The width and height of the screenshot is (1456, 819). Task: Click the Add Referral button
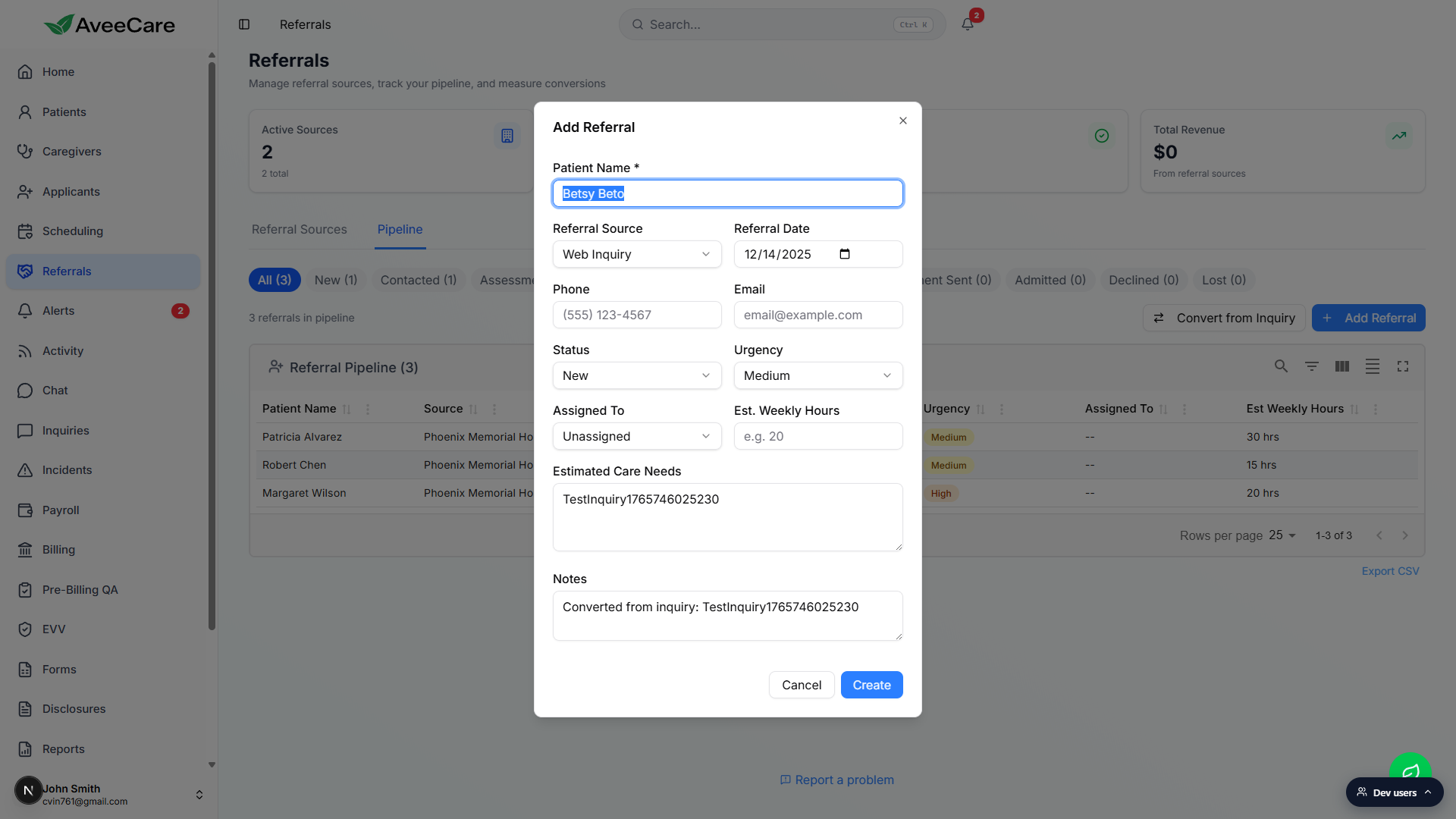[x=1368, y=318]
